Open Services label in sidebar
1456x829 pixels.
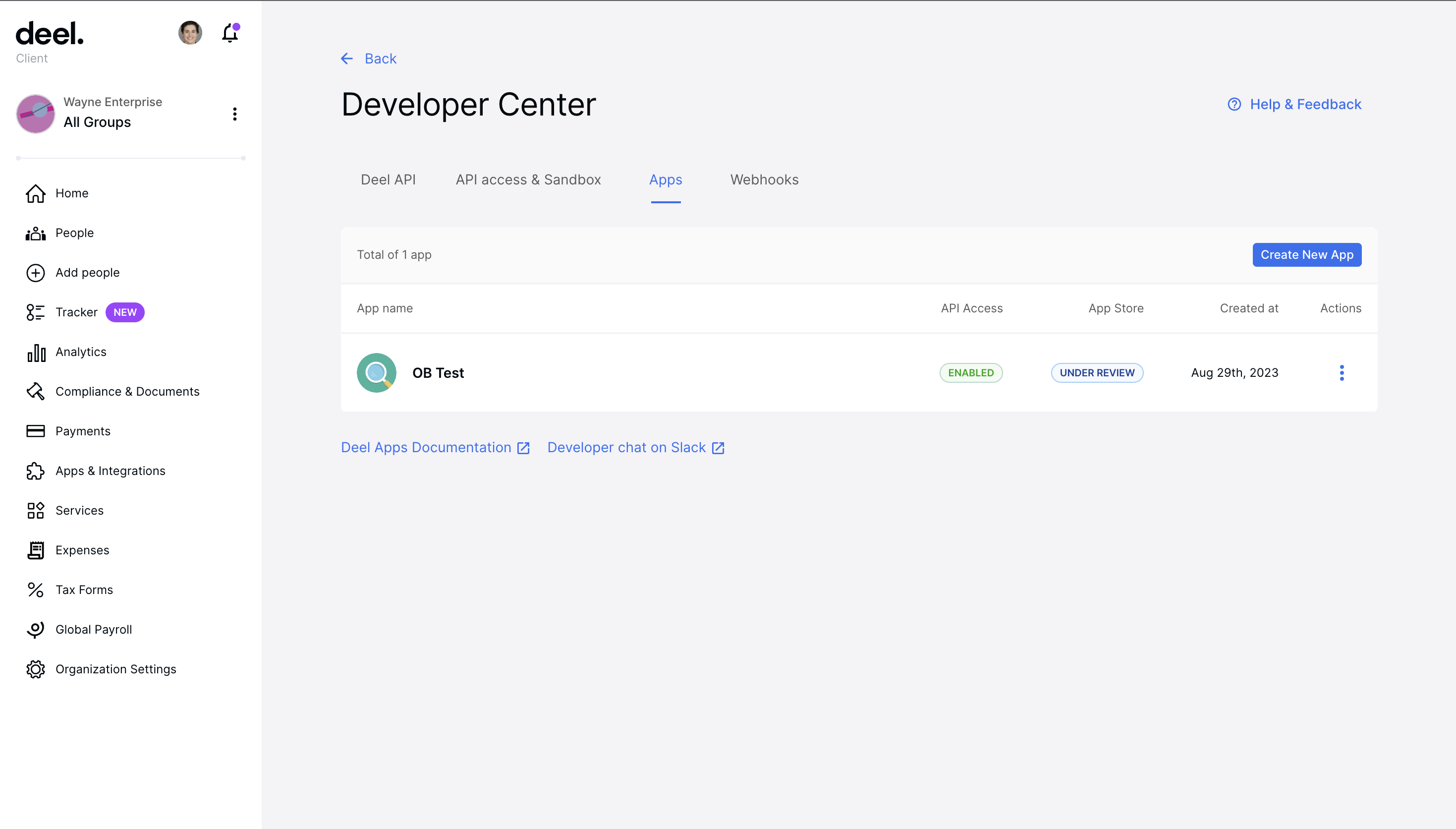pos(80,511)
